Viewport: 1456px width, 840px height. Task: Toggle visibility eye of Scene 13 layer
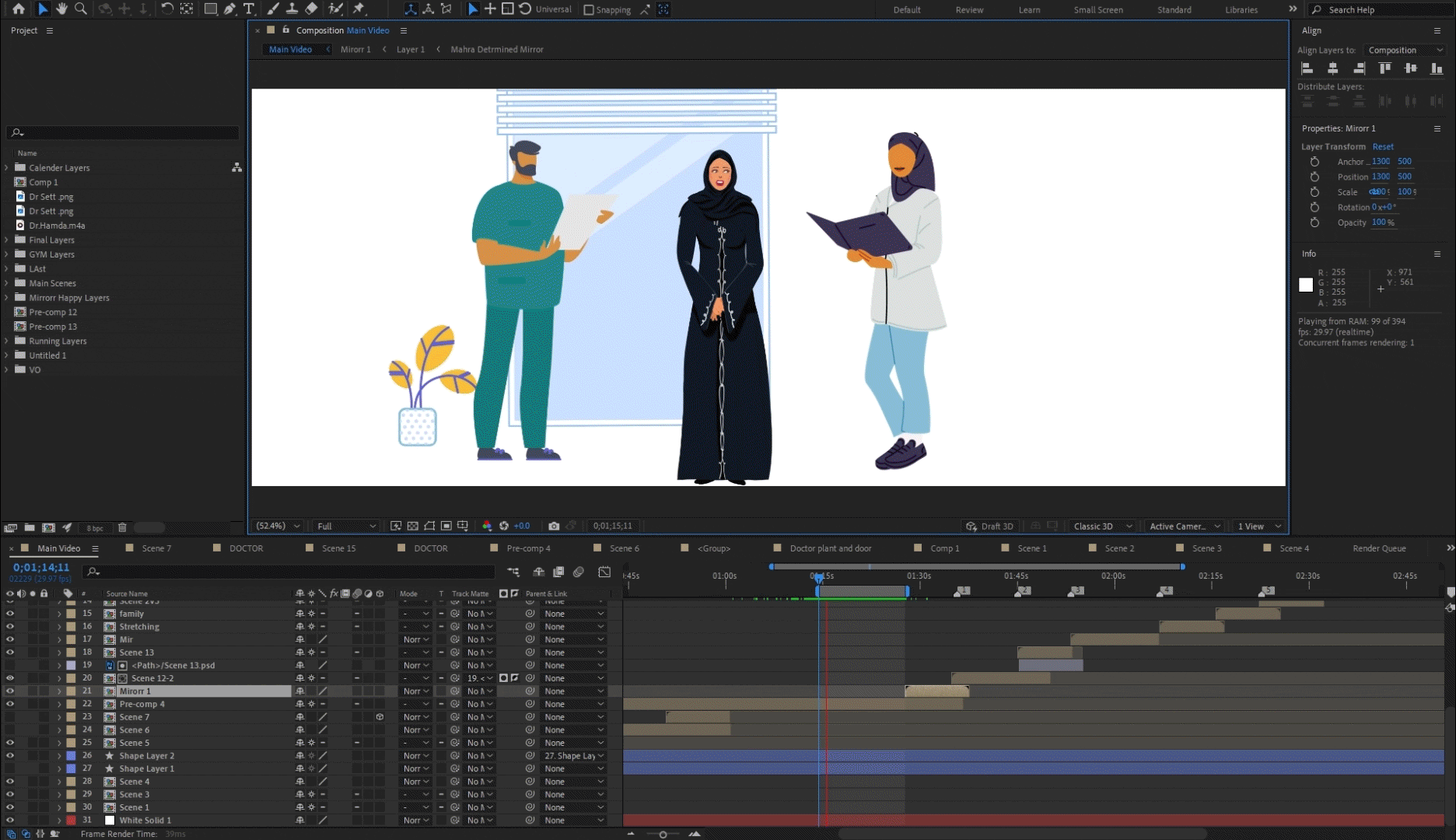10,653
